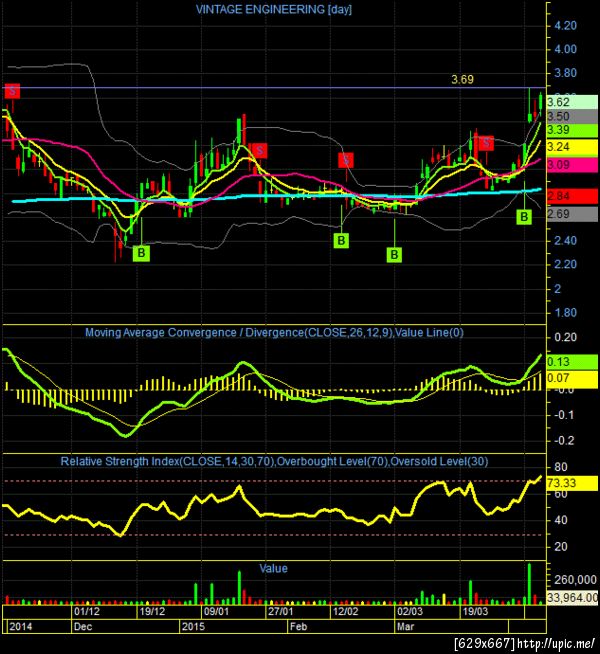Click the VINTAGE ENGINEERING [day] chart title
The image size is (600, 654).
(274, 10)
